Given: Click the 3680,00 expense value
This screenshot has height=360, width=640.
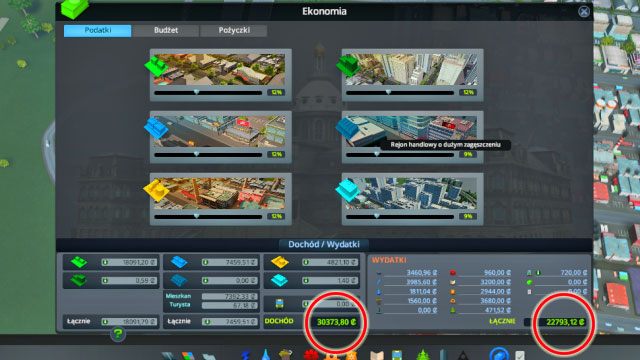Looking at the screenshot, I should tap(496, 301).
